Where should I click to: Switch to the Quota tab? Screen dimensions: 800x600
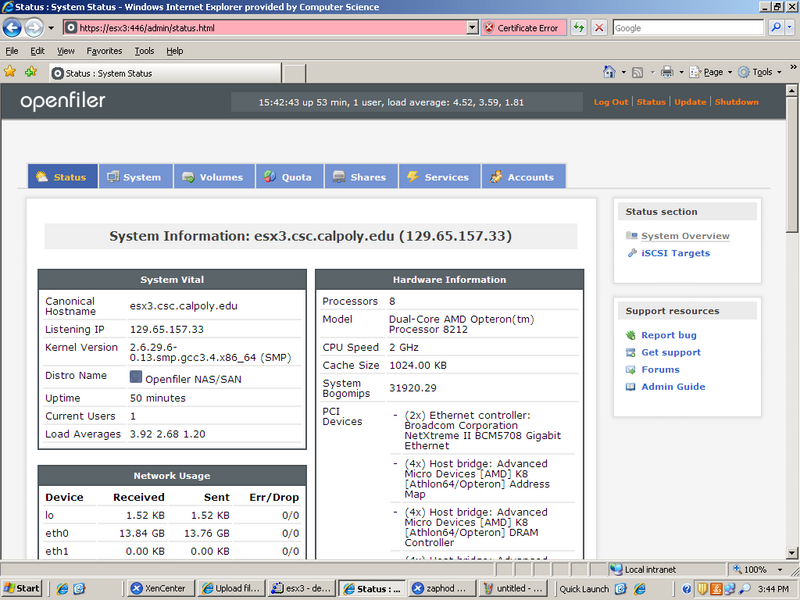(x=289, y=177)
